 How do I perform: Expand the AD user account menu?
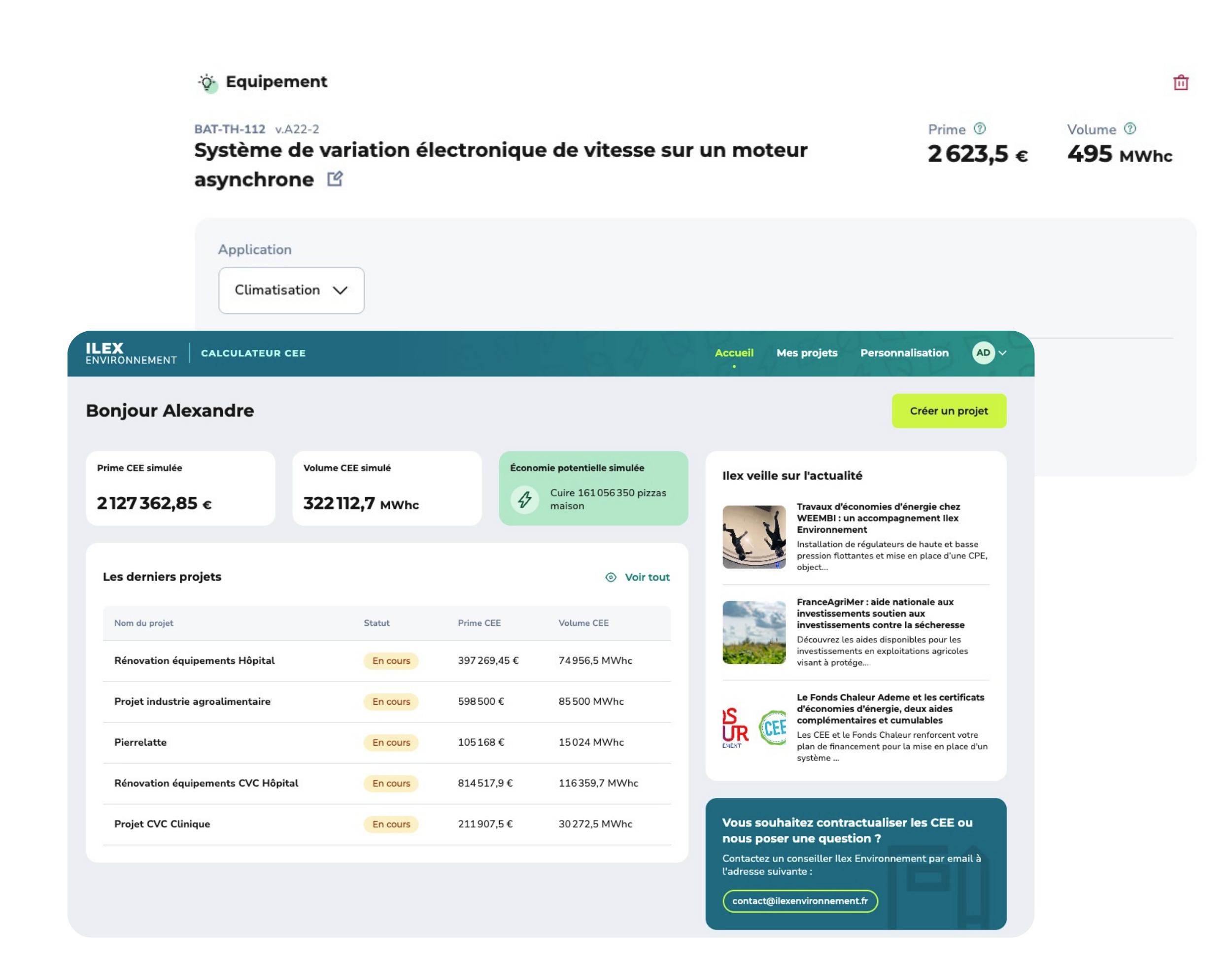coord(983,352)
